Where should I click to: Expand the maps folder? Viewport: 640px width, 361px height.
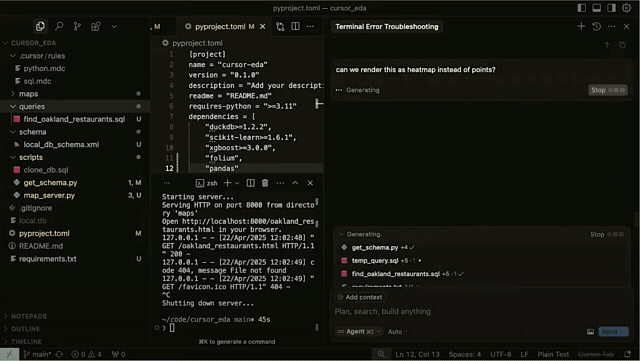[x=29, y=94]
